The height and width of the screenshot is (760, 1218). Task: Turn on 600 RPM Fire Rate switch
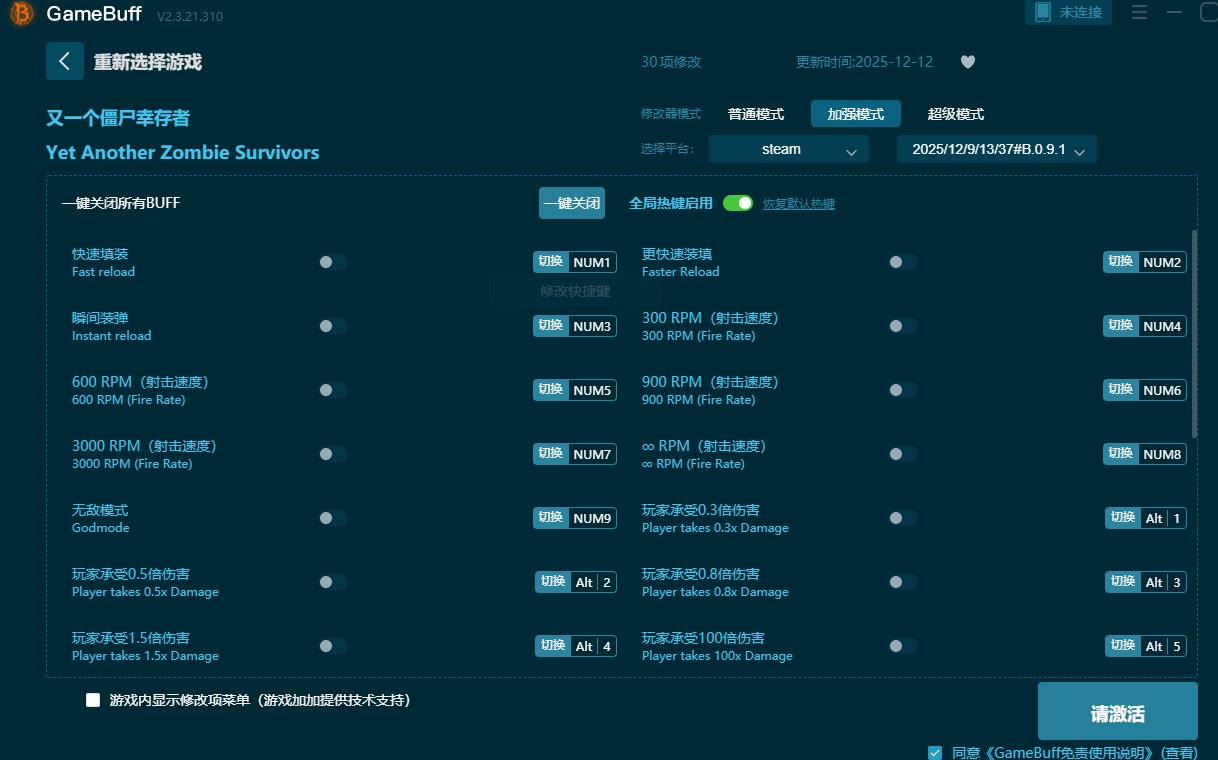click(x=333, y=390)
